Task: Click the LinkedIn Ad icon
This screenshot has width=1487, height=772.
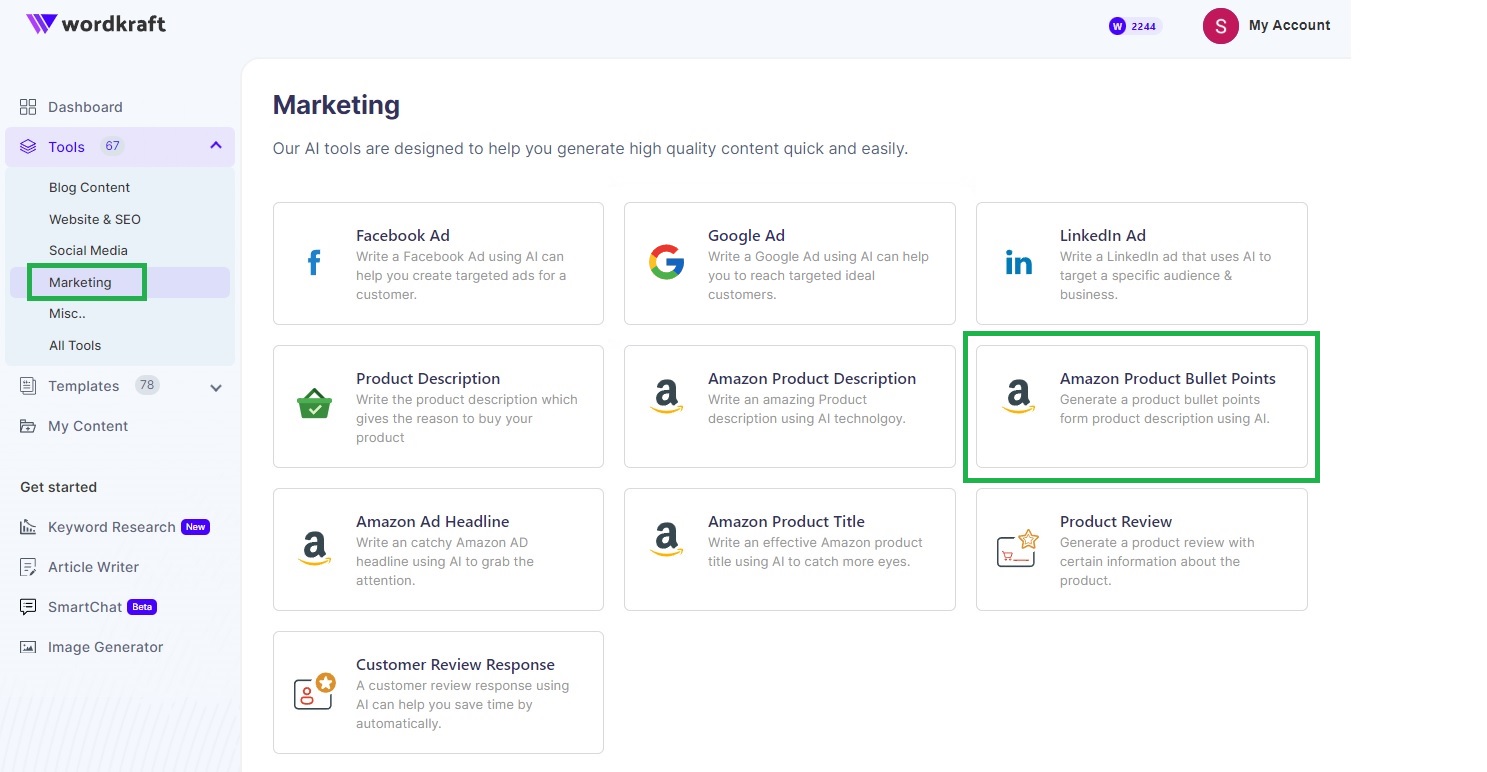Action: [1018, 264]
